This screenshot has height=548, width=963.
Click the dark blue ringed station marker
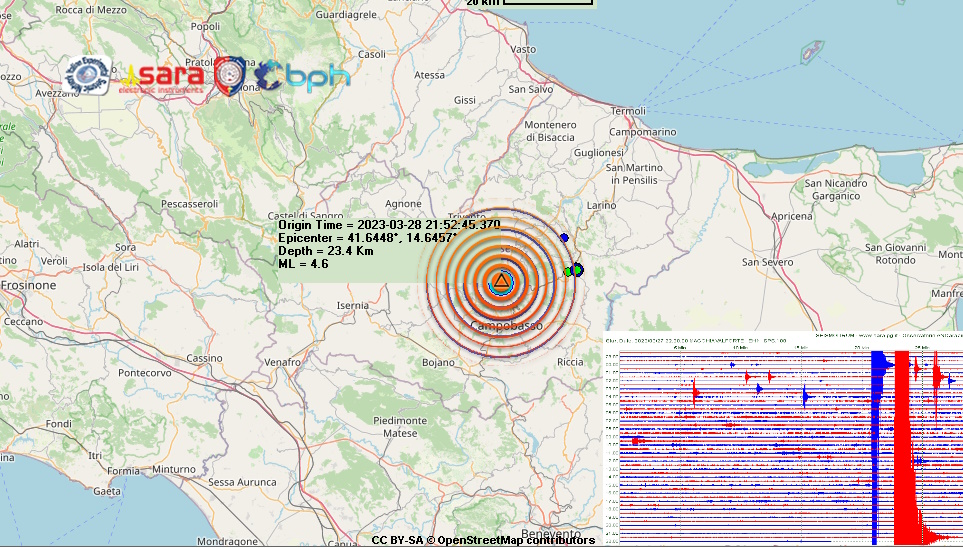(x=577, y=268)
